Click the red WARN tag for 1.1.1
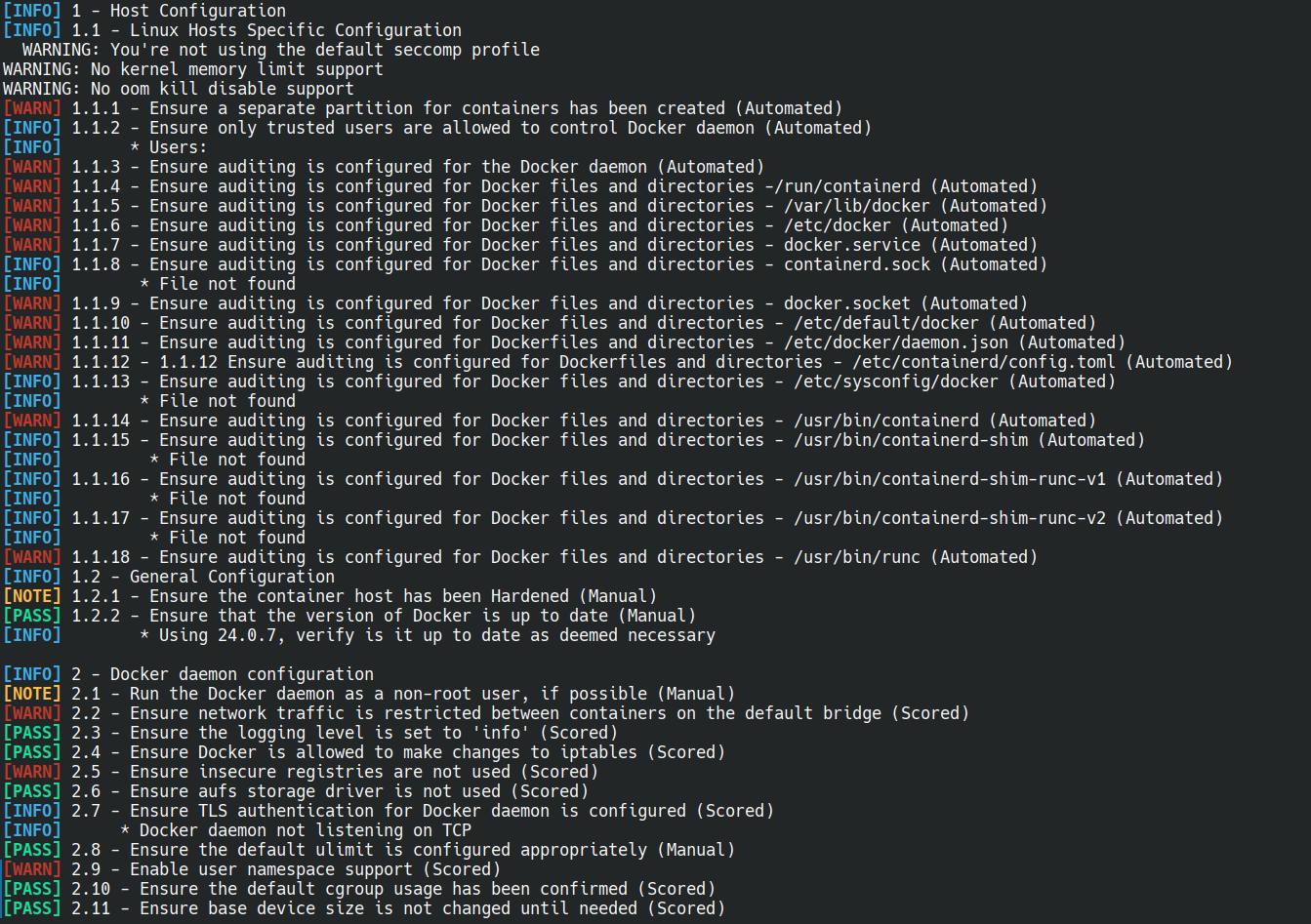Screen dimensions: 1311x924 pos(32,108)
